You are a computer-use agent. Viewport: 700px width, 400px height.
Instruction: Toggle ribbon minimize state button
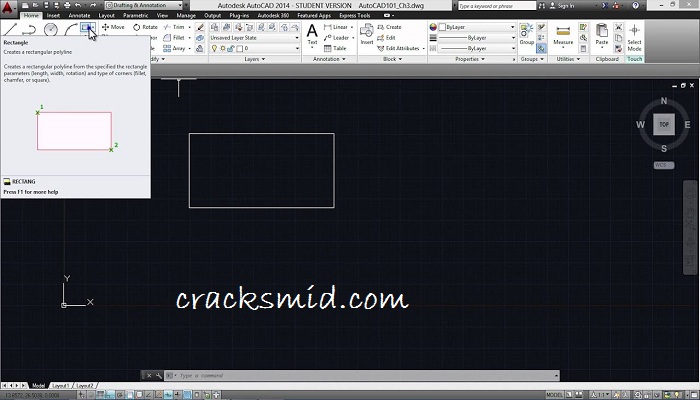(388, 15)
